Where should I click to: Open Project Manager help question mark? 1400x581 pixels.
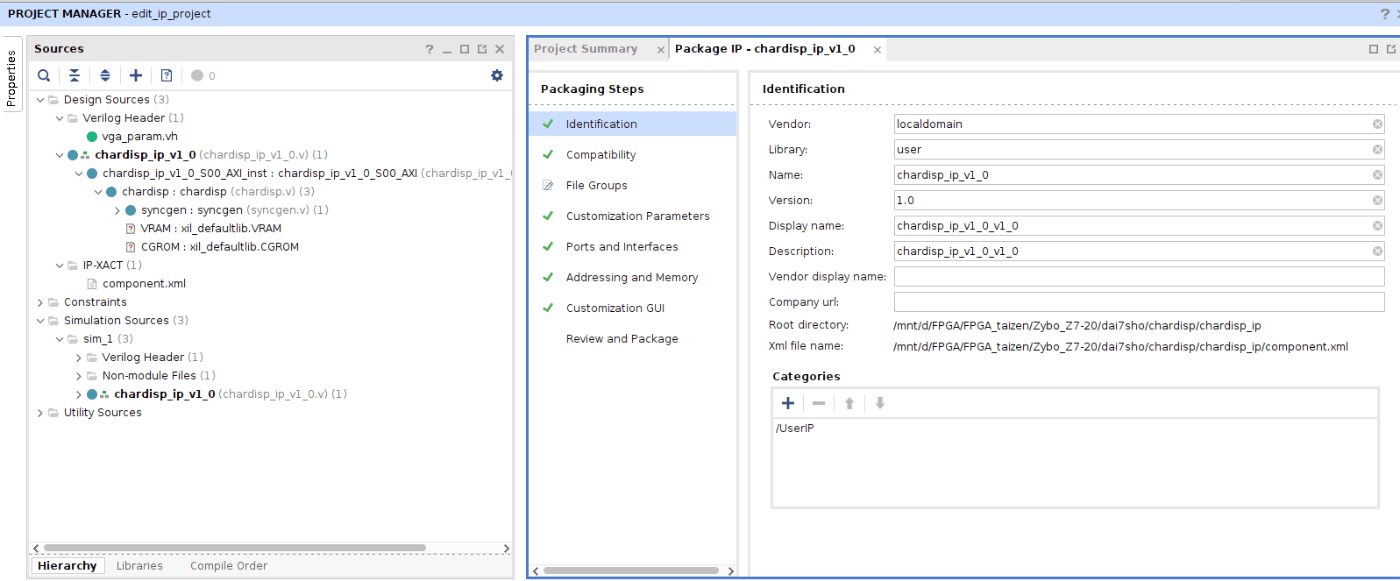[1384, 14]
